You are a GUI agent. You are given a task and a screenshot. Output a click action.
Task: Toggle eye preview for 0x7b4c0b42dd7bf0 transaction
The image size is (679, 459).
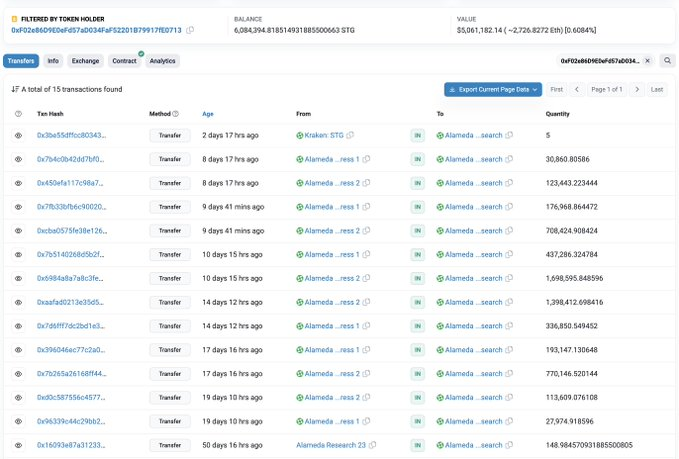point(18,159)
